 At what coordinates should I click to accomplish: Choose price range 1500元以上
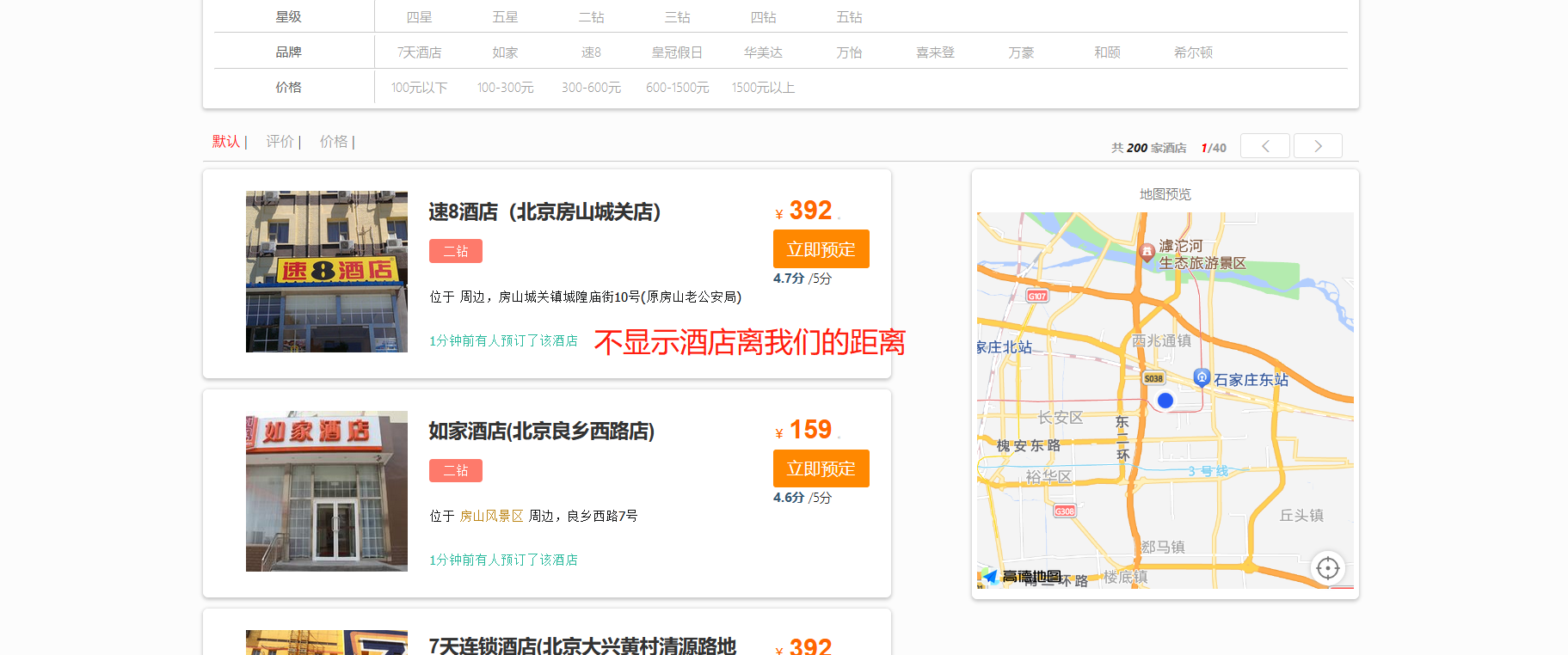(x=764, y=88)
